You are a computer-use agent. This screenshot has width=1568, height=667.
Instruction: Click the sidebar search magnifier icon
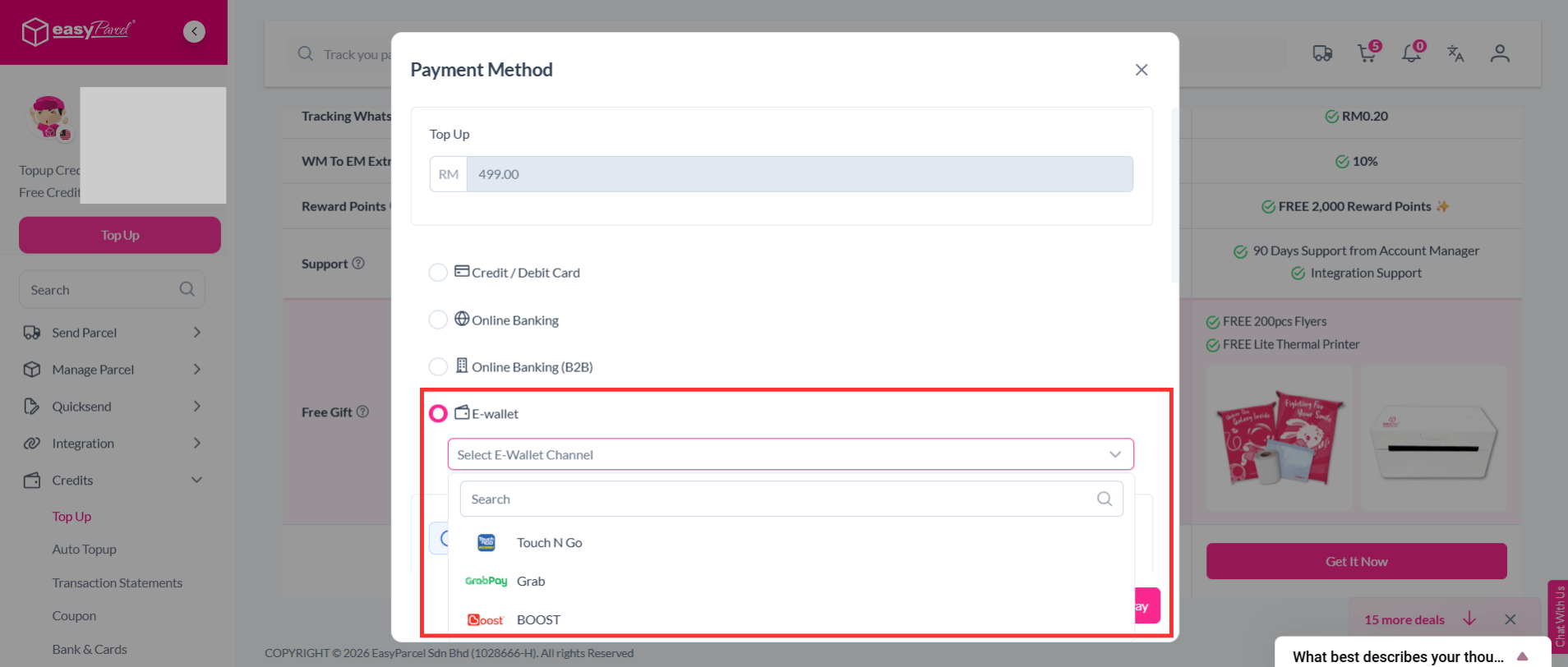[187, 289]
